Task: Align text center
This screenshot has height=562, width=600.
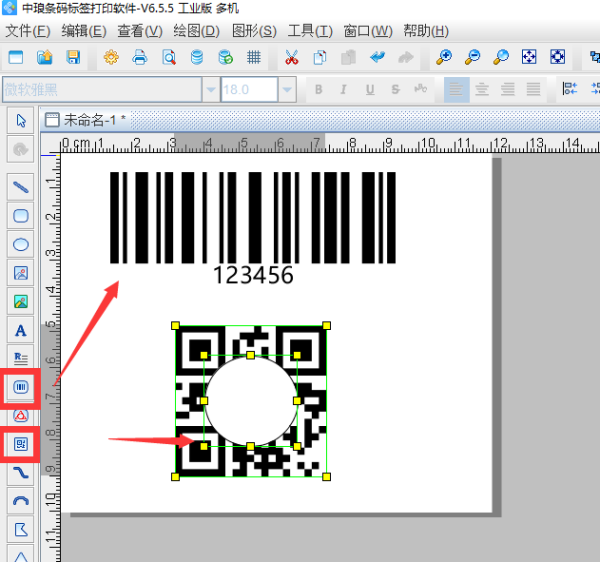Action: click(482, 90)
